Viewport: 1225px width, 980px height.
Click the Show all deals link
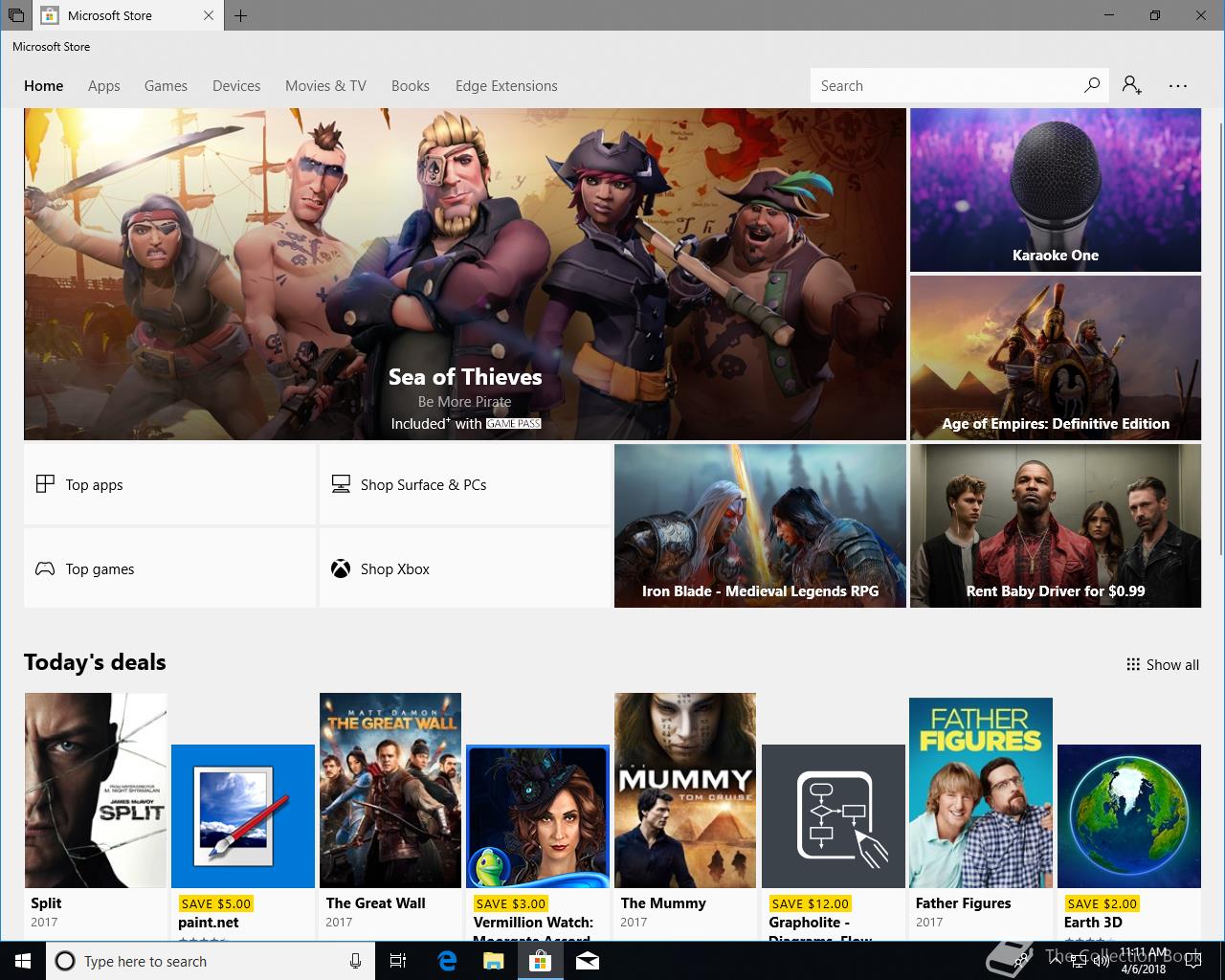(1163, 664)
